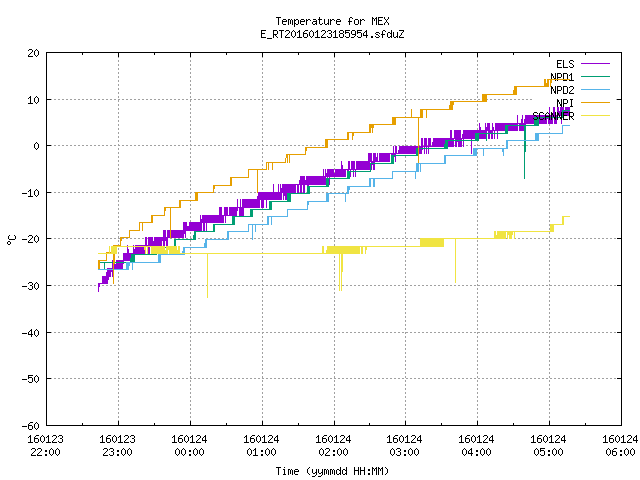This screenshot has width=640, height=480.
Task: Click the NPI legend label
Action: [565, 103]
